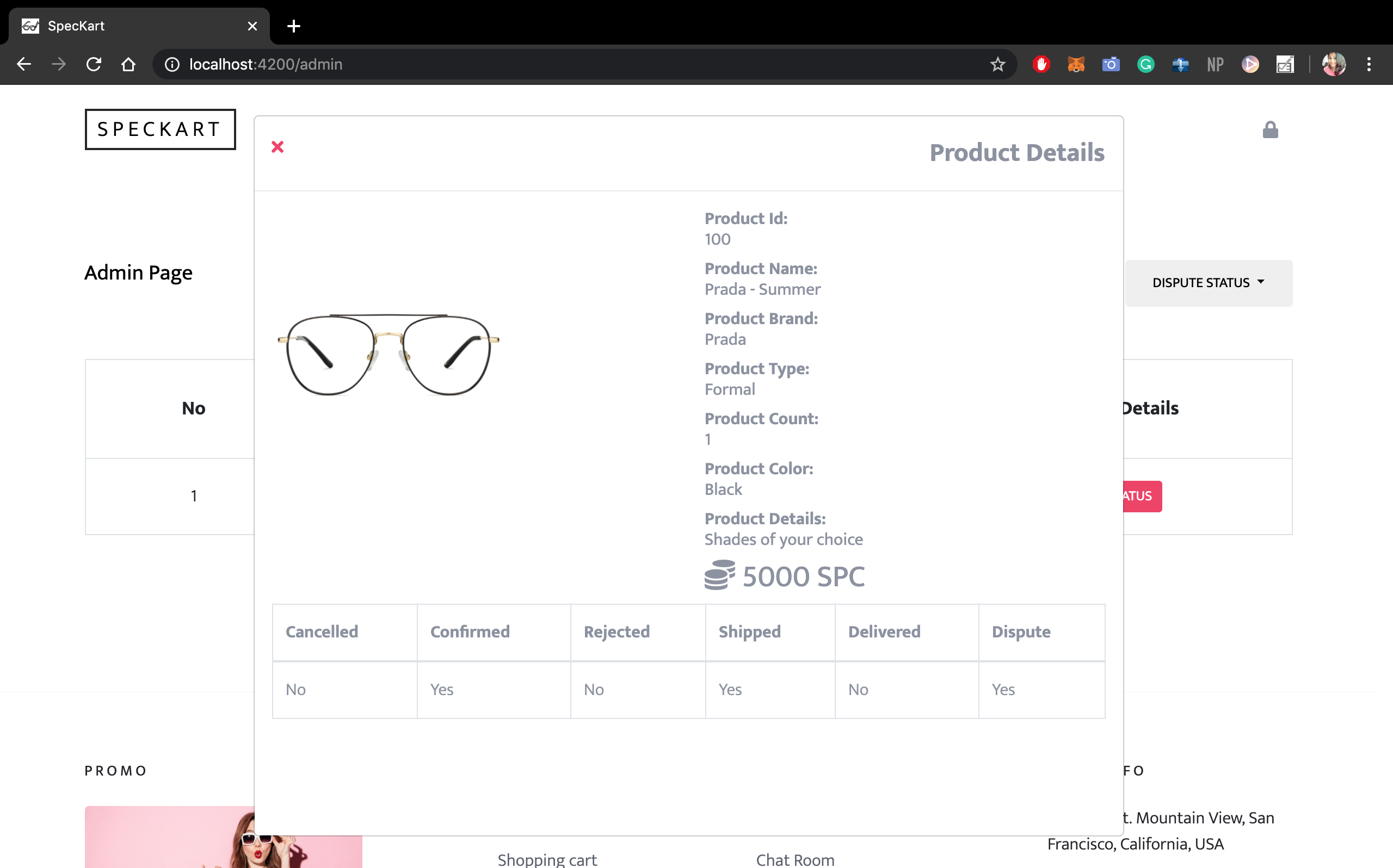The width and height of the screenshot is (1393, 868).
Task: Open the Dispute Status dropdown
Action: click(x=1207, y=282)
